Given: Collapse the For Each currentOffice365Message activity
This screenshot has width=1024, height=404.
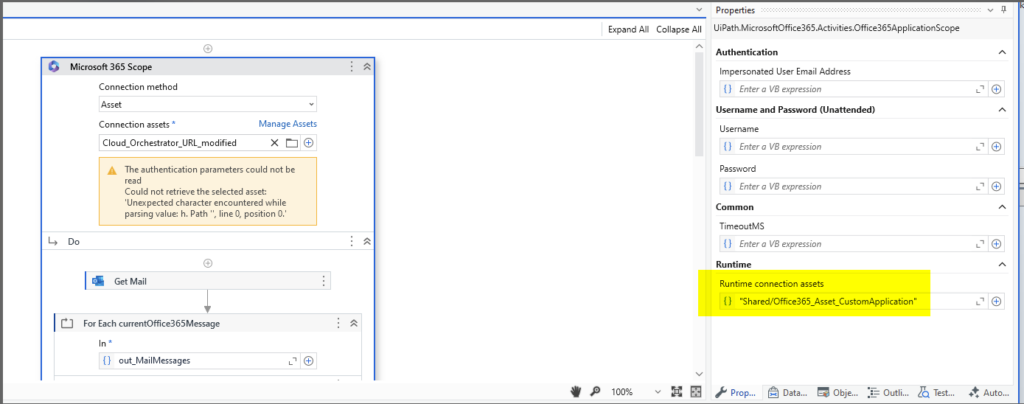Looking at the screenshot, I should 354,323.
